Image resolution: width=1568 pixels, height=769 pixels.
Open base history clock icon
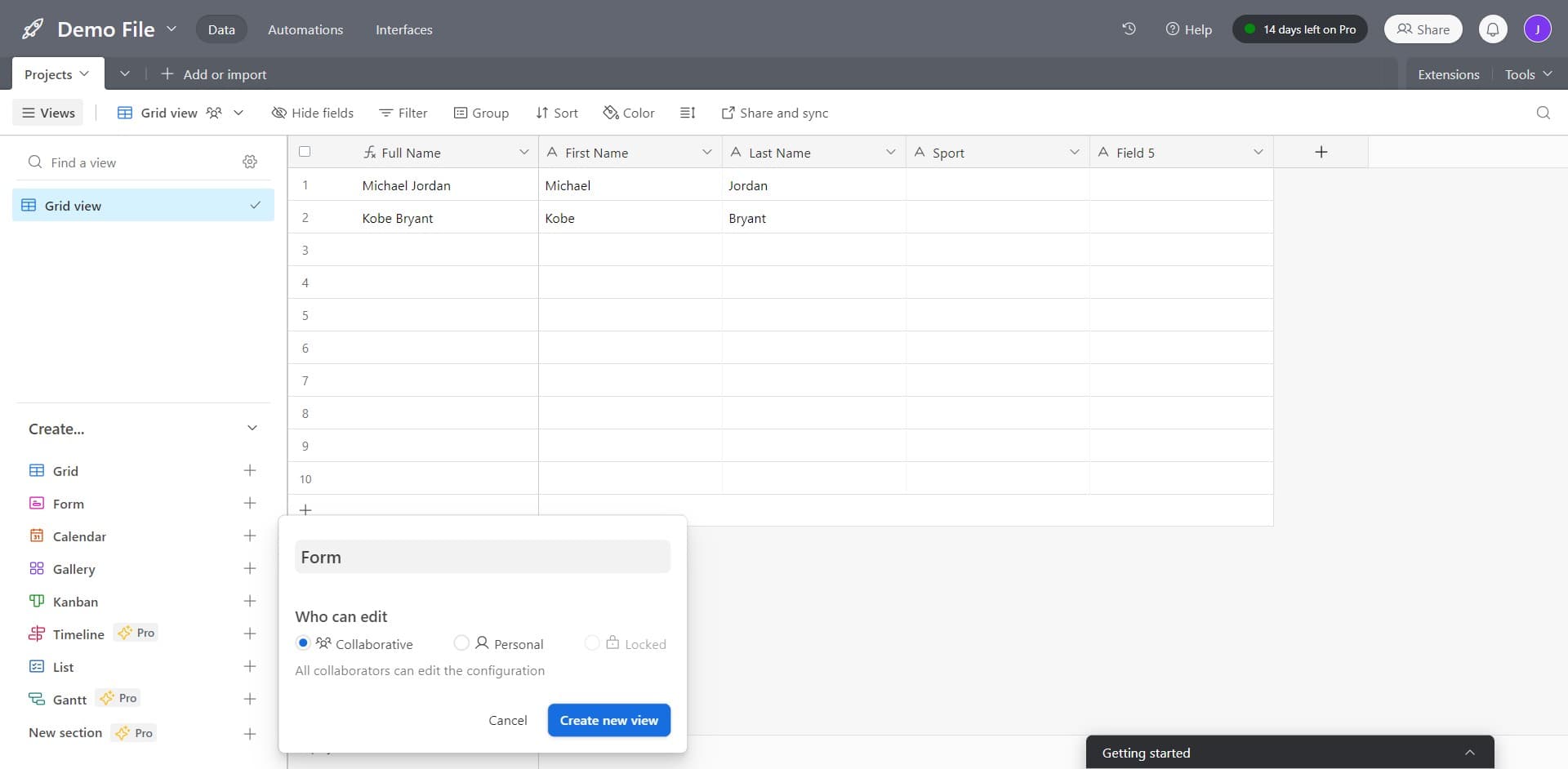pos(1129,29)
